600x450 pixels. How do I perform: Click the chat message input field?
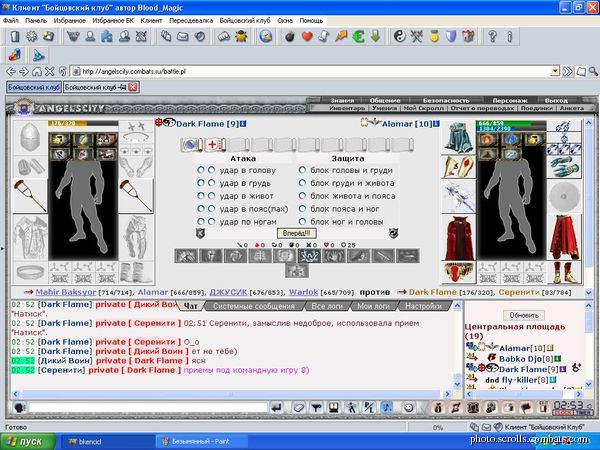148,408
